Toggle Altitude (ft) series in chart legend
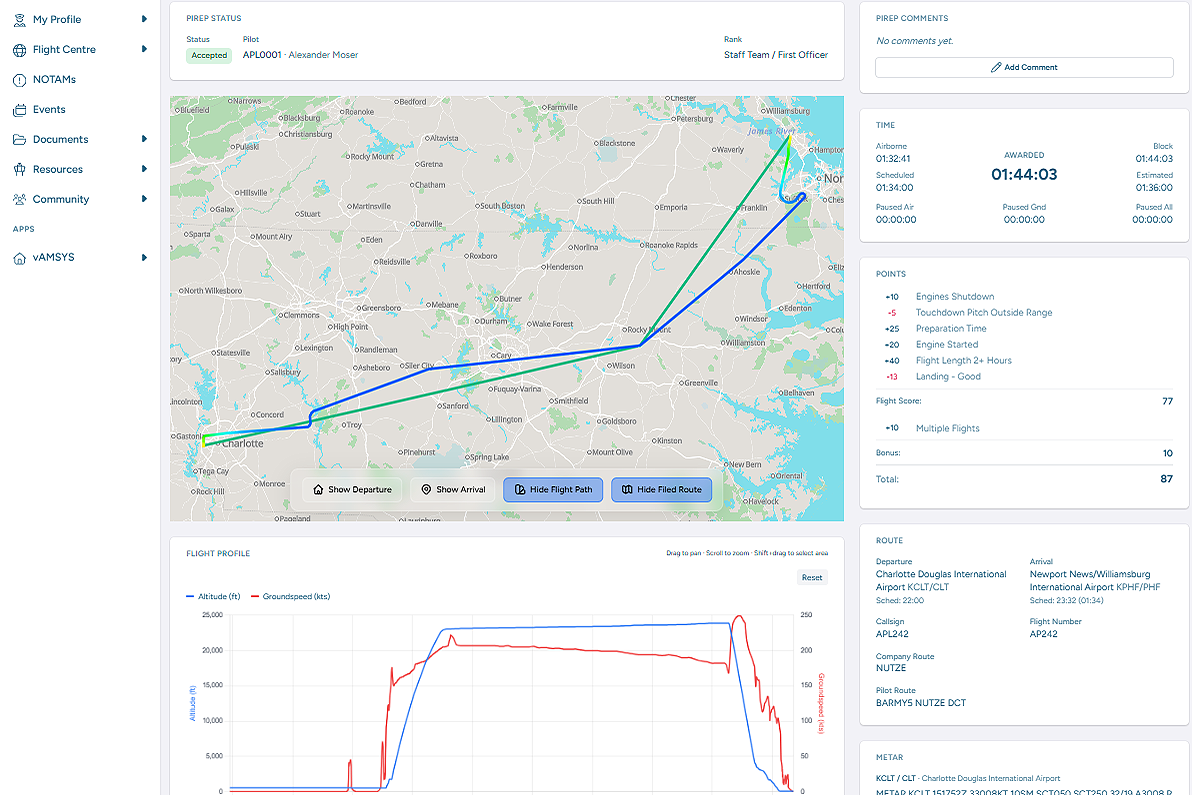 tap(213, 597)
